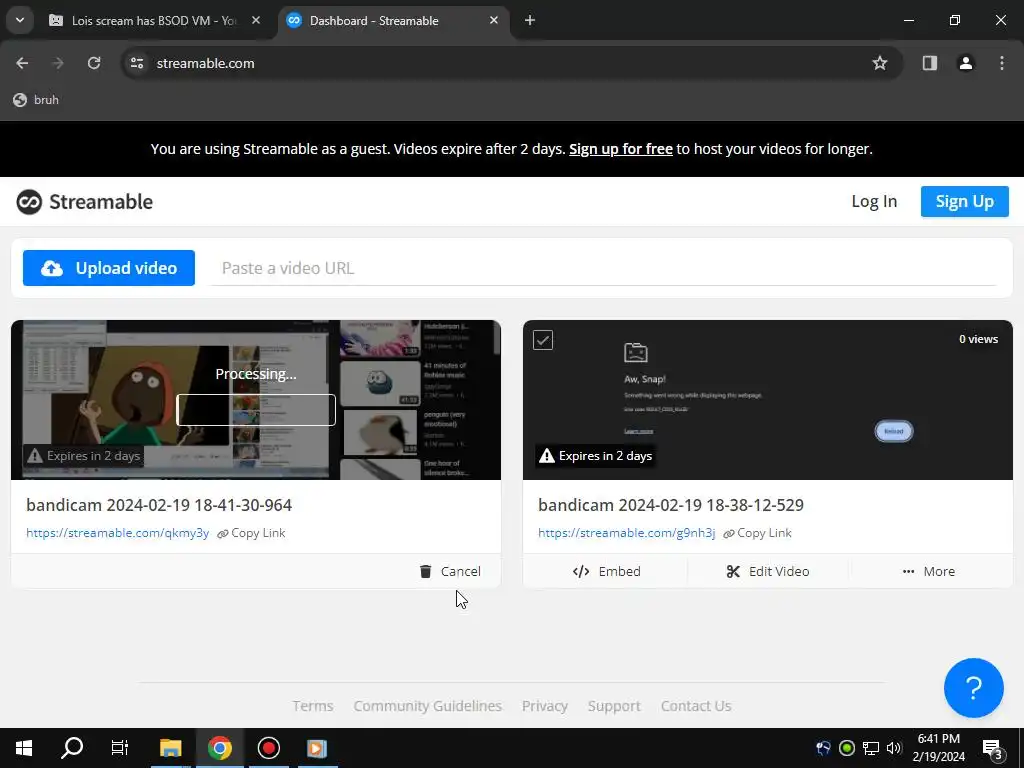Reload the current page
This screenshot has height=768, width=1024.
94,63
